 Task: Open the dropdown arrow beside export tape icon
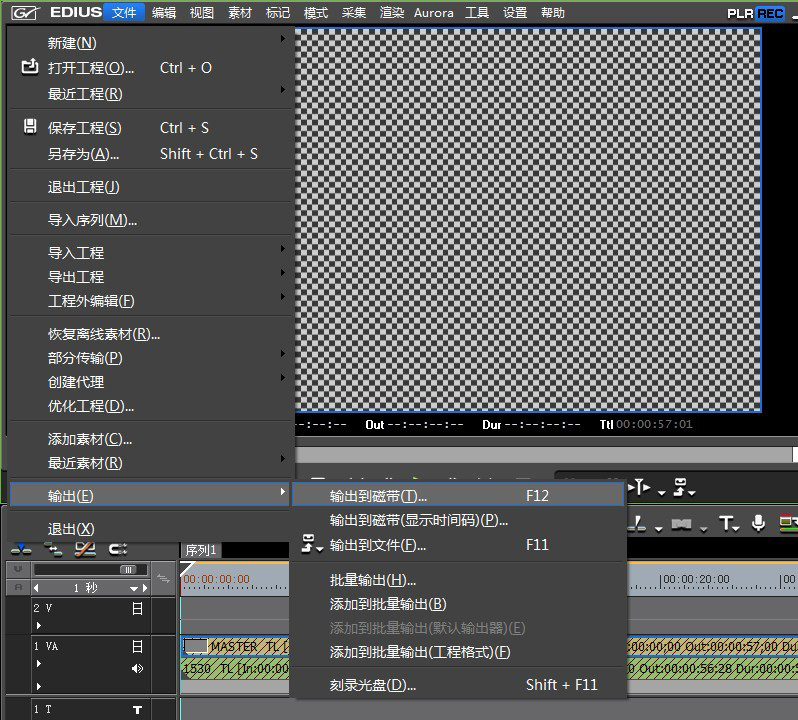pos(692,493)
